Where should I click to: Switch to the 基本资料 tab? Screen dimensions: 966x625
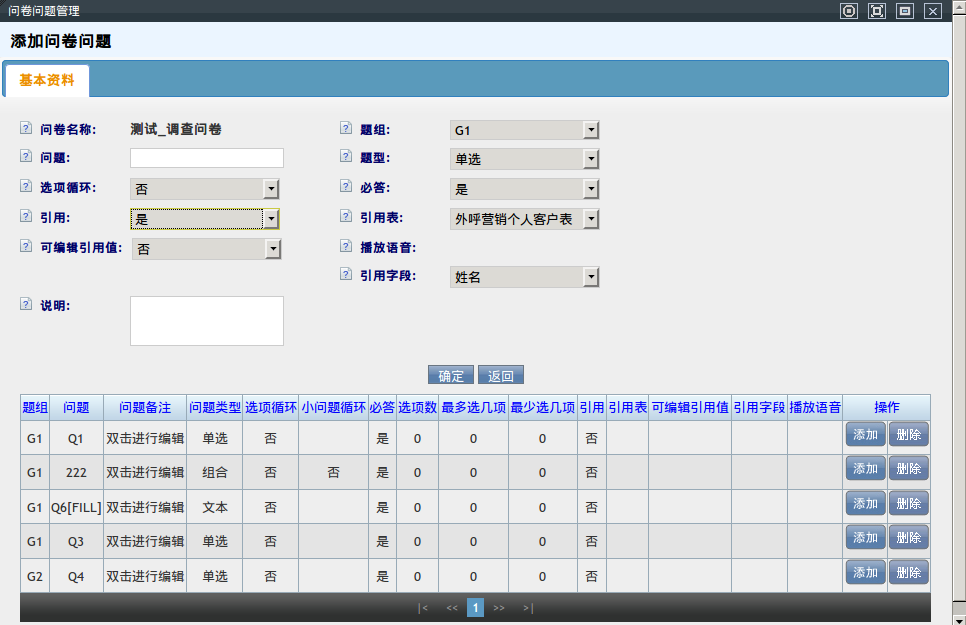pos(47,80)
